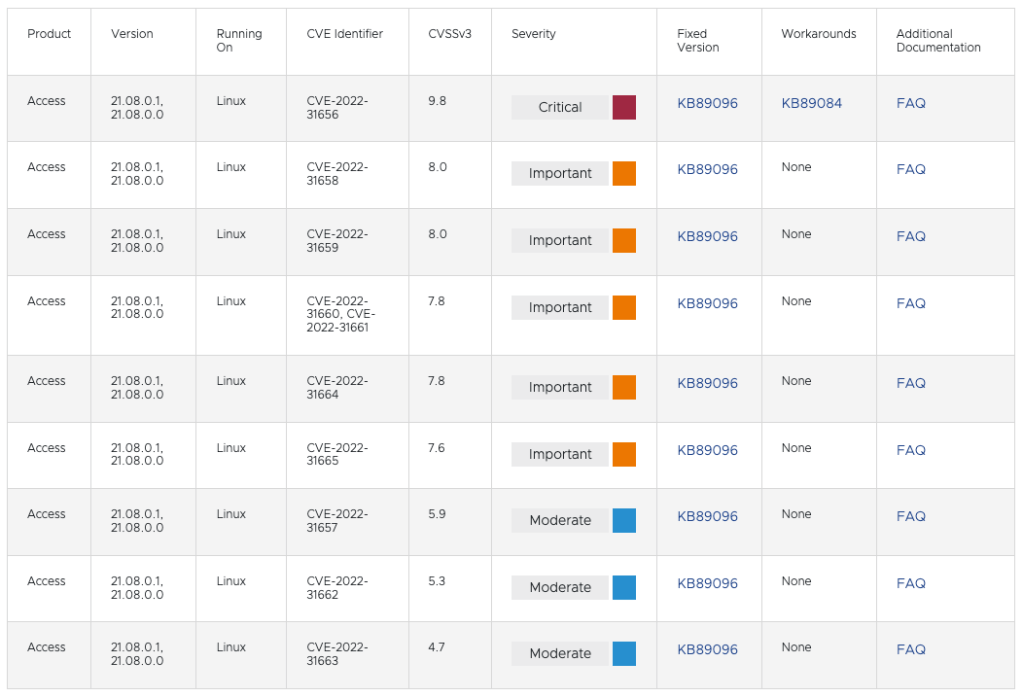
Task: Click the Important label for CVE-2022-31664
Action: pyautogui.click(x=560, y=387)
